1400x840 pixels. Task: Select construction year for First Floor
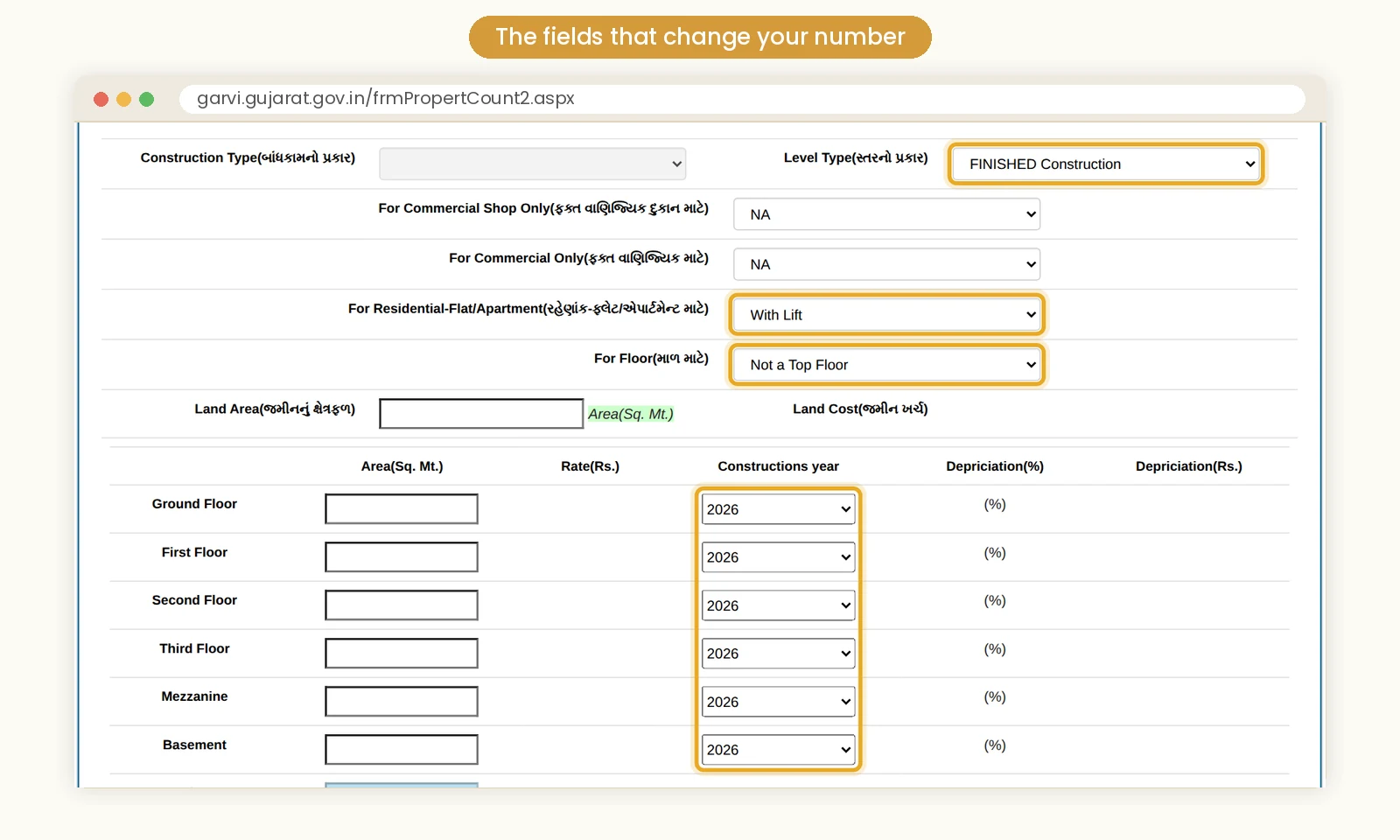[778, 557]
